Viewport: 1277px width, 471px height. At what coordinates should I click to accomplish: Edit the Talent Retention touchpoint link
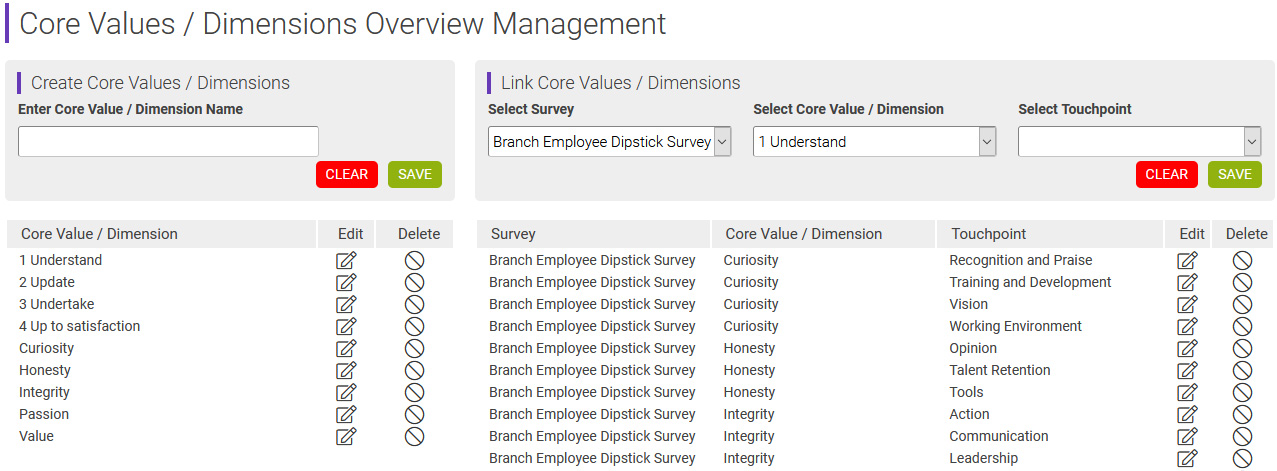pyautogui.click(x=1187, y=371)
